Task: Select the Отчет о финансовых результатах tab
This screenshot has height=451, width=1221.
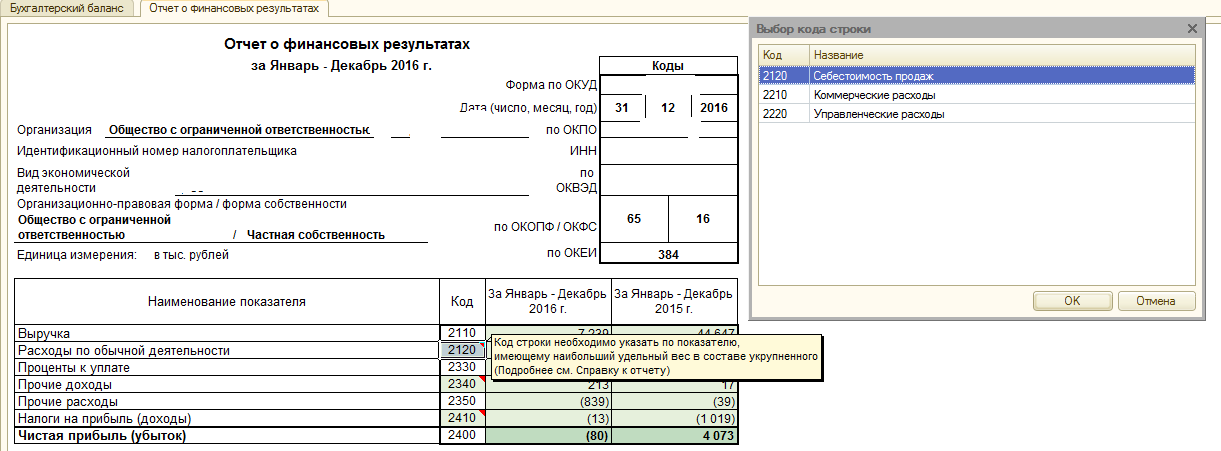Action: pyautogui.click(x=234, y=9)
